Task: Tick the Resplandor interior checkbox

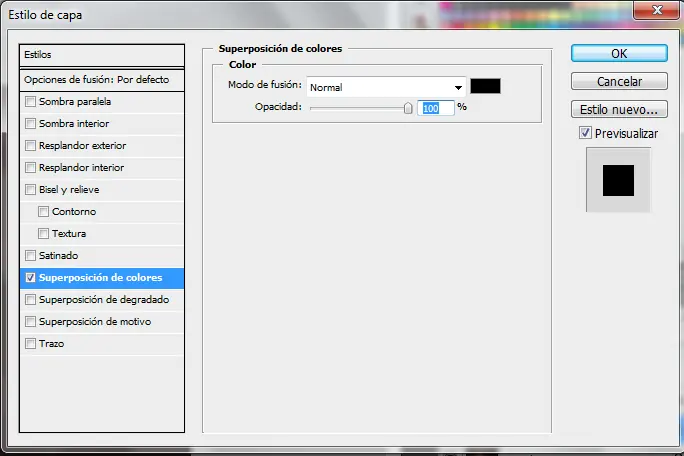Action: (x=30, y=168)
